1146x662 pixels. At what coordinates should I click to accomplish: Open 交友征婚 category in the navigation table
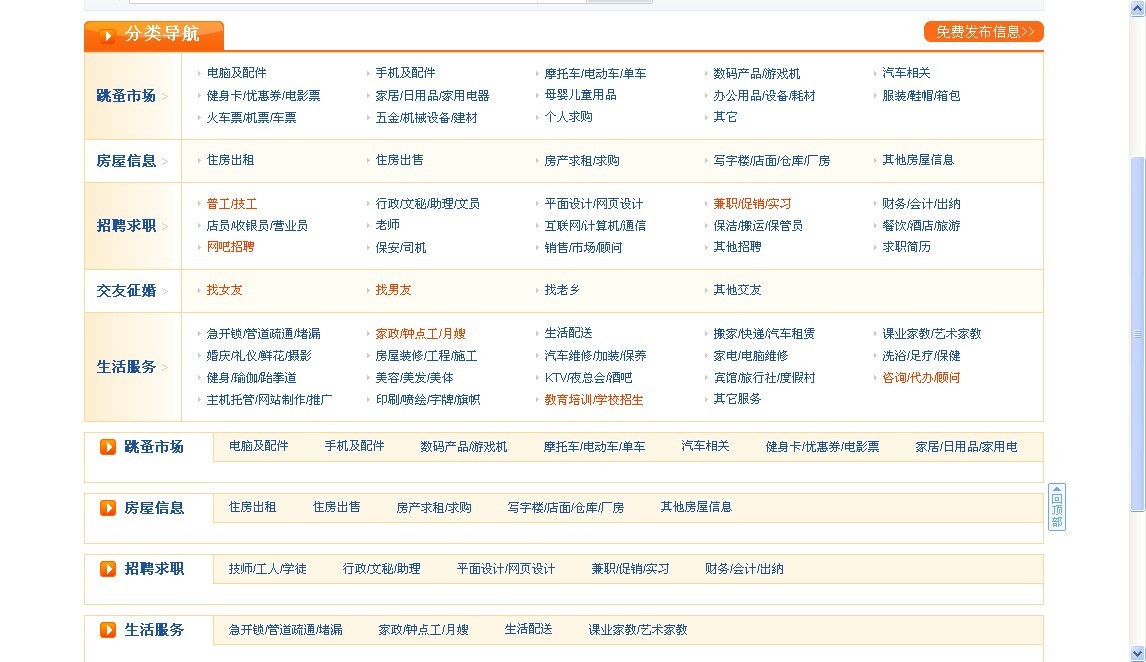coord(126,291)
